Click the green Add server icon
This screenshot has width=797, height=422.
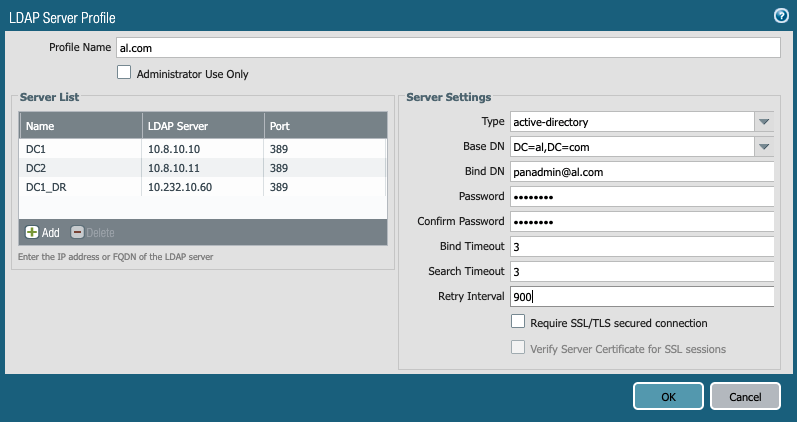coord(32,232)
